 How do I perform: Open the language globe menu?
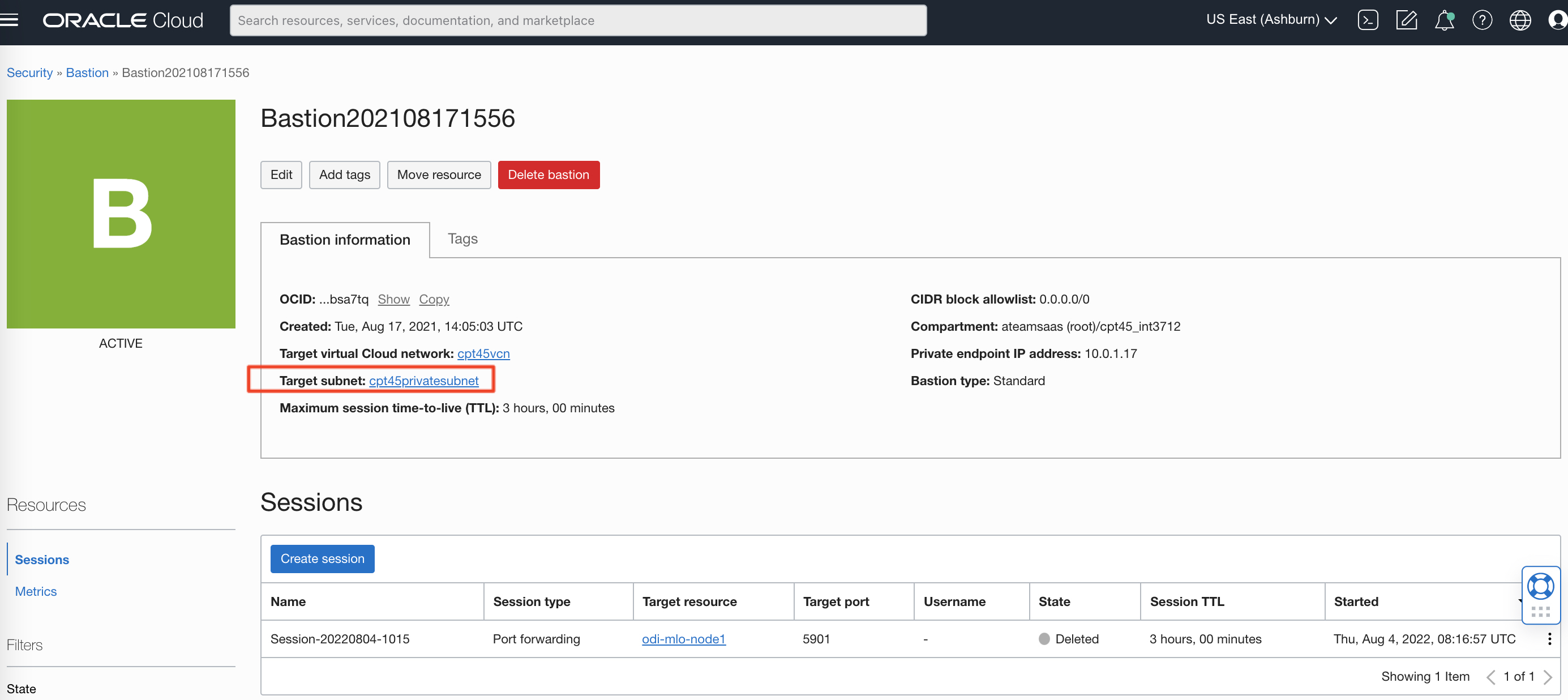tap(1519, 20)
